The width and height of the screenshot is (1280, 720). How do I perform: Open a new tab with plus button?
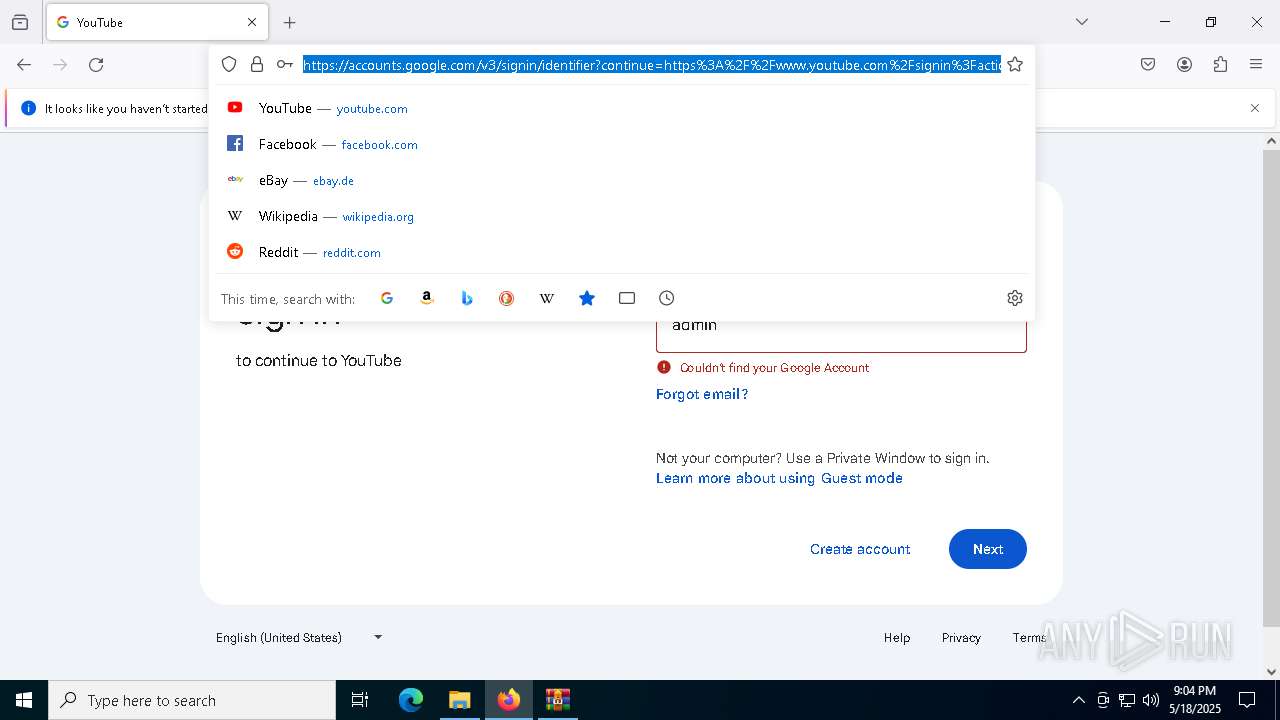(290, 22)
